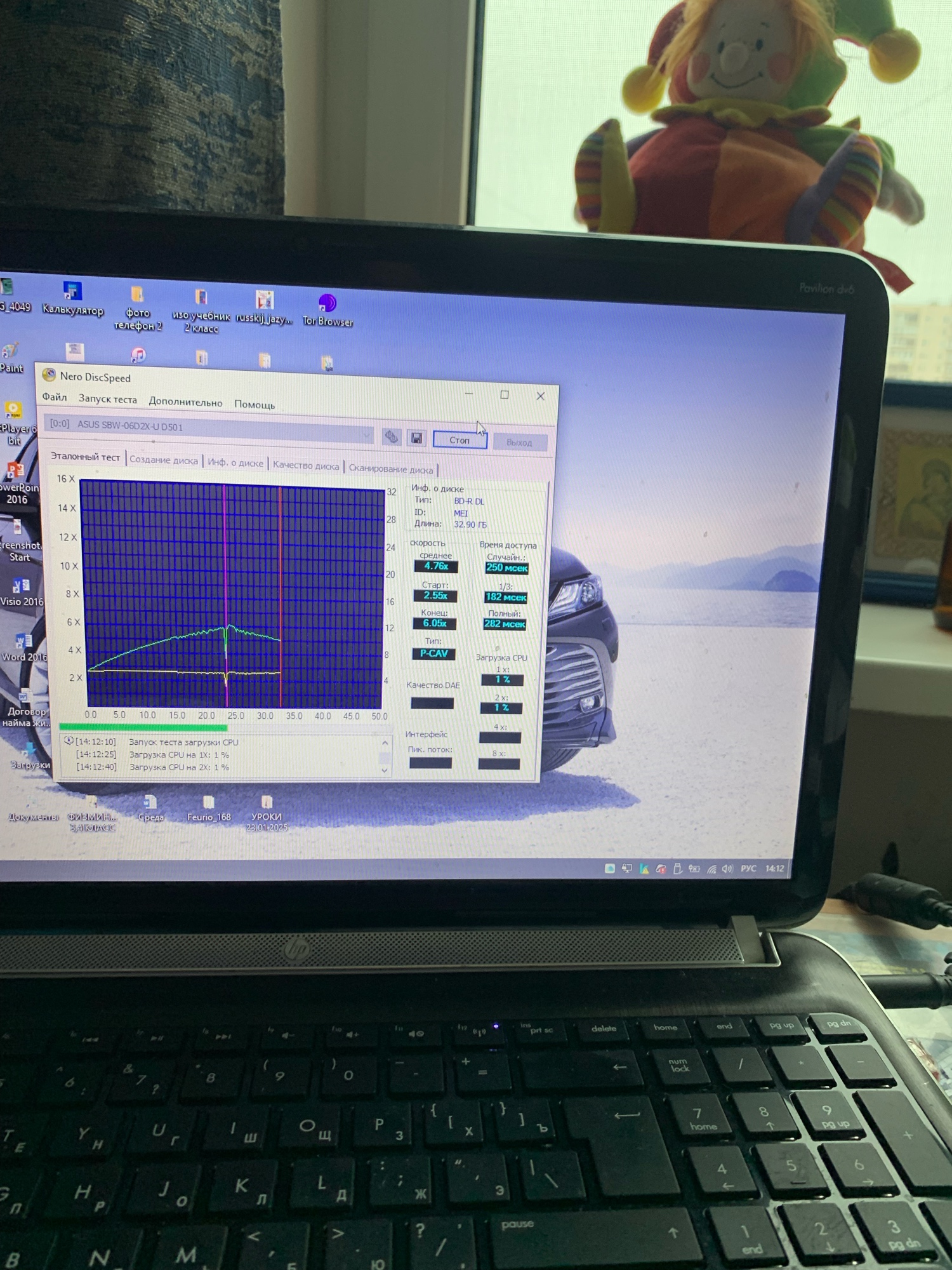Image resolution: width=952 pixels, height=1270 pixels.
Task: Launch the Tor Browser desktop shortcut
Action: pos(327,311)
